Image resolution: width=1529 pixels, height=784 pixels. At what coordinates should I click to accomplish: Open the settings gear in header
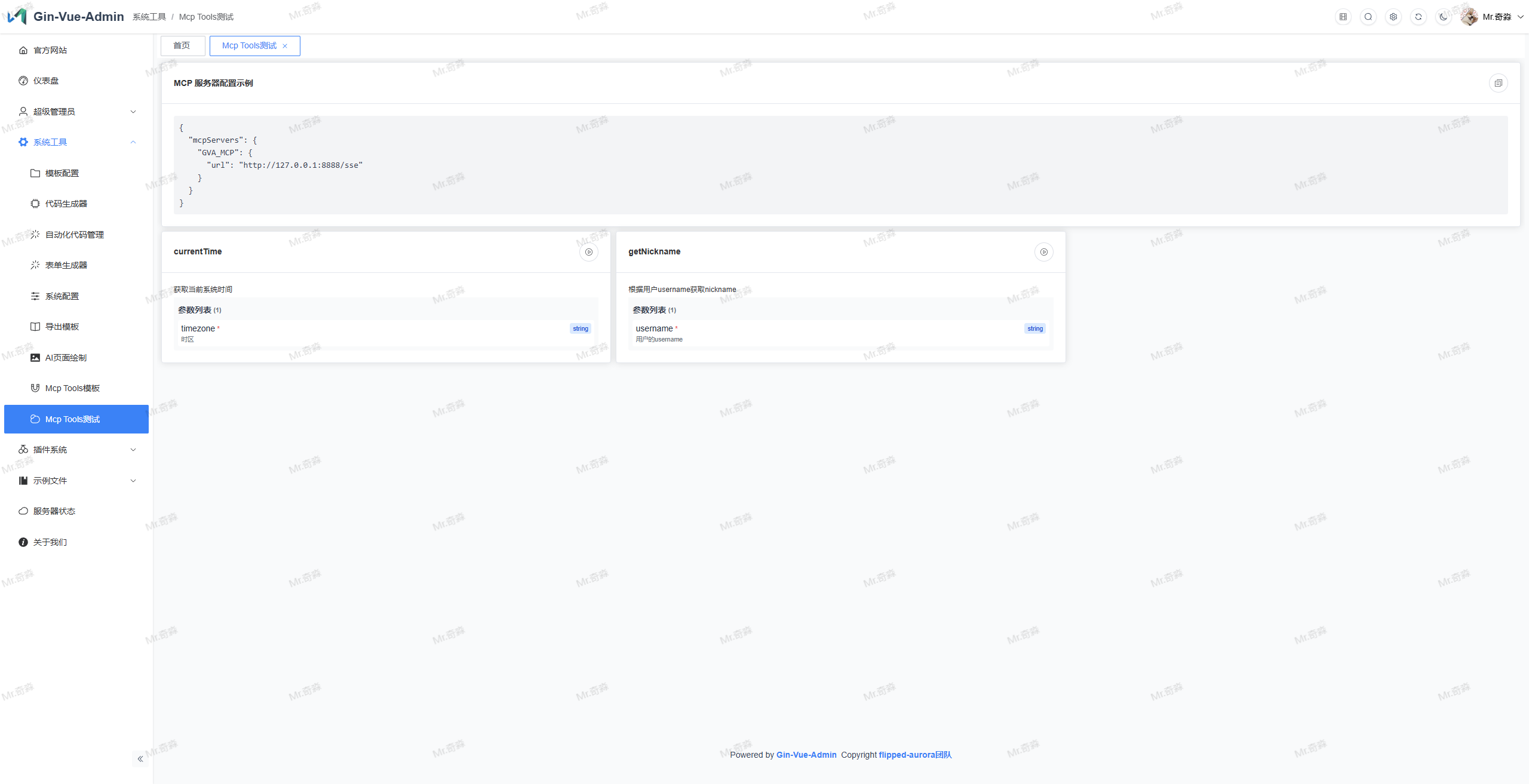(x=1393, y=17)
